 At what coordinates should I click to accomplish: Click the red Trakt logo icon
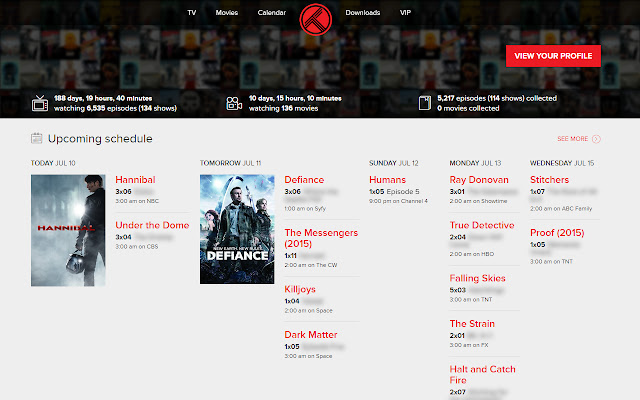[x=316, y=19]
